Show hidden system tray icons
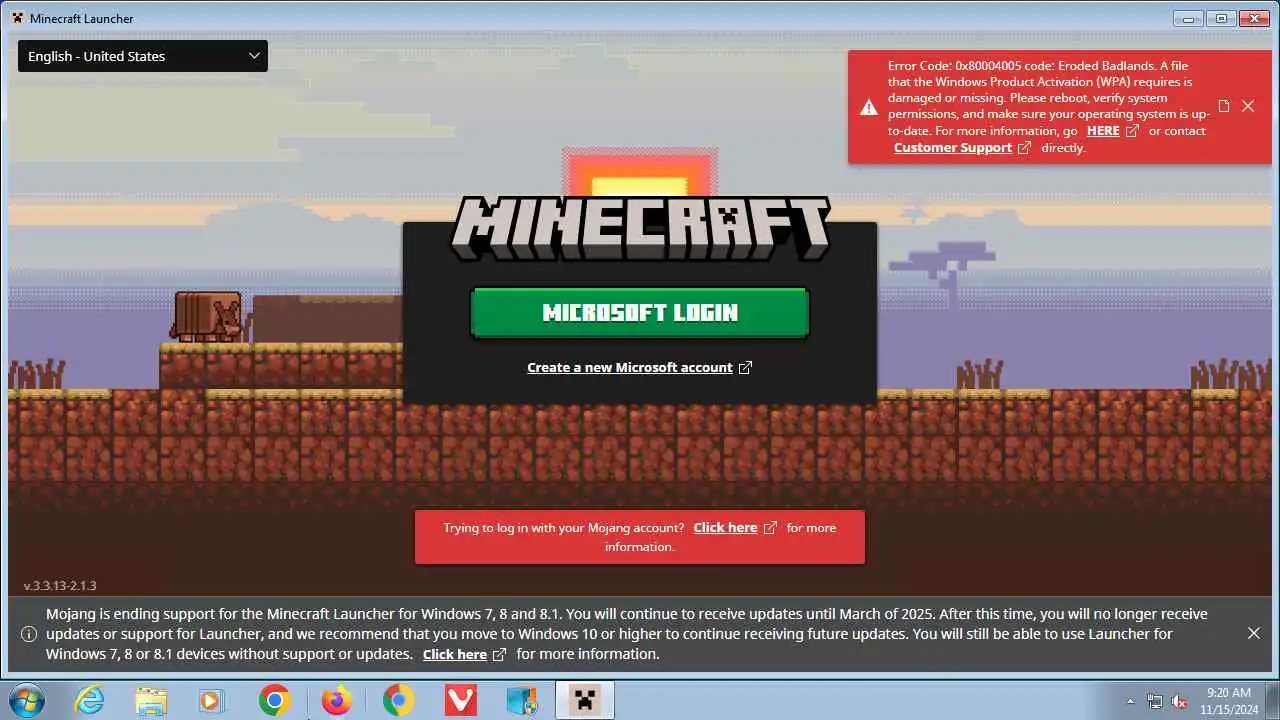This screenshot has width=1280, height=720. 1131,701
